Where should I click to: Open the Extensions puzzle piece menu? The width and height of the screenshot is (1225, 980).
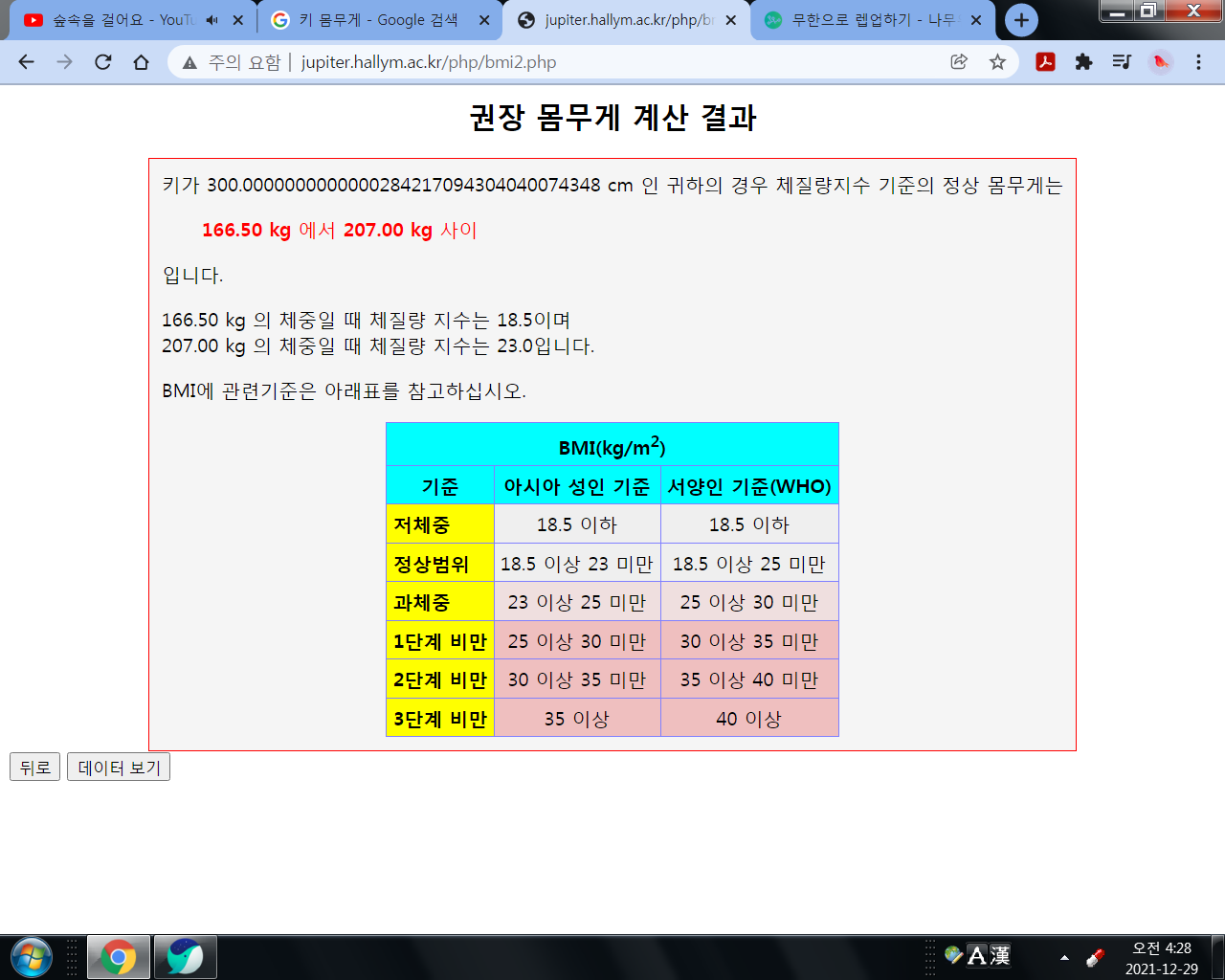click(x=1083, y=62)
